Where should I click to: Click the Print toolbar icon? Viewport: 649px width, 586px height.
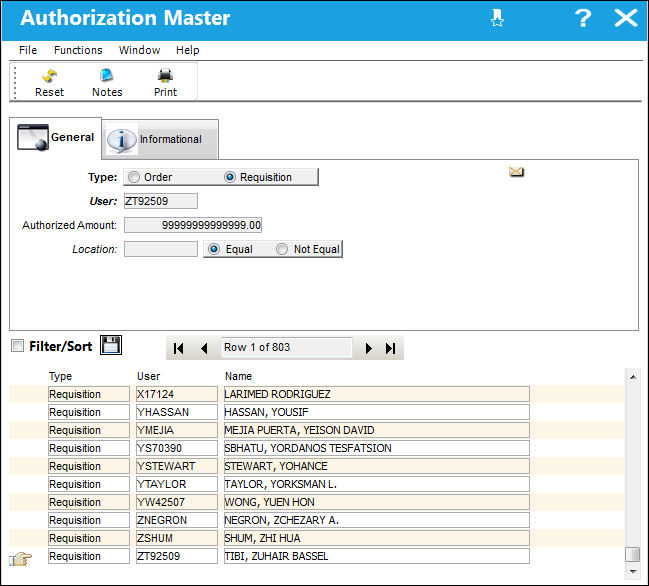(x=165, y=82)
